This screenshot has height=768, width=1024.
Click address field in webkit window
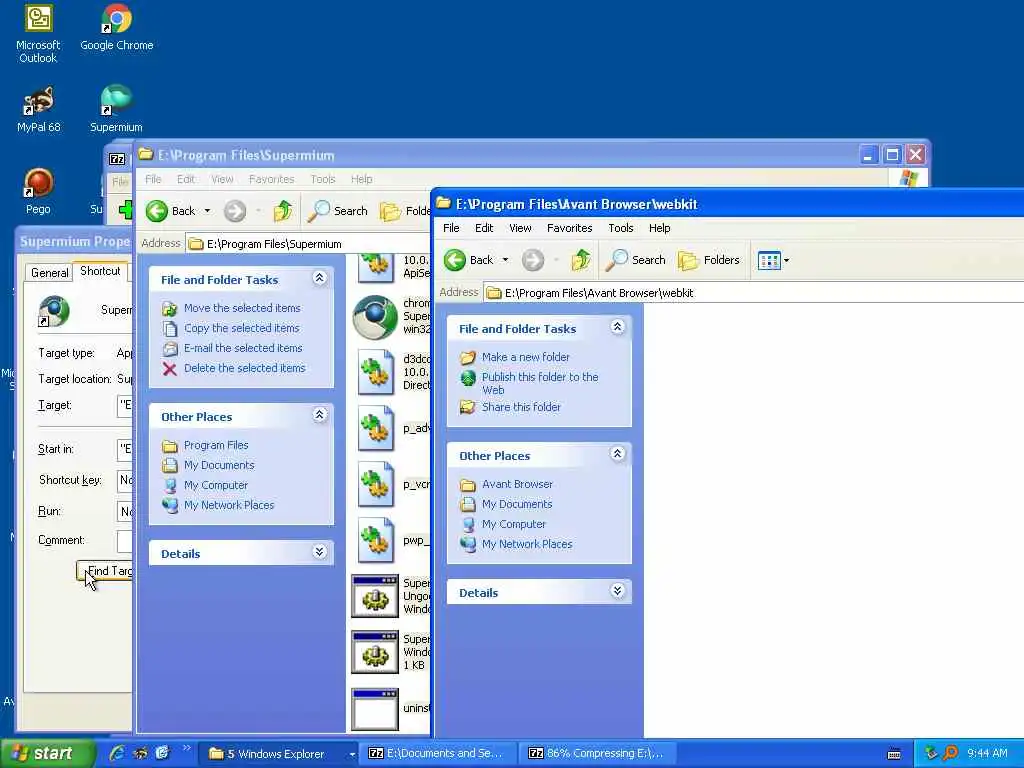tap(754, 293)
